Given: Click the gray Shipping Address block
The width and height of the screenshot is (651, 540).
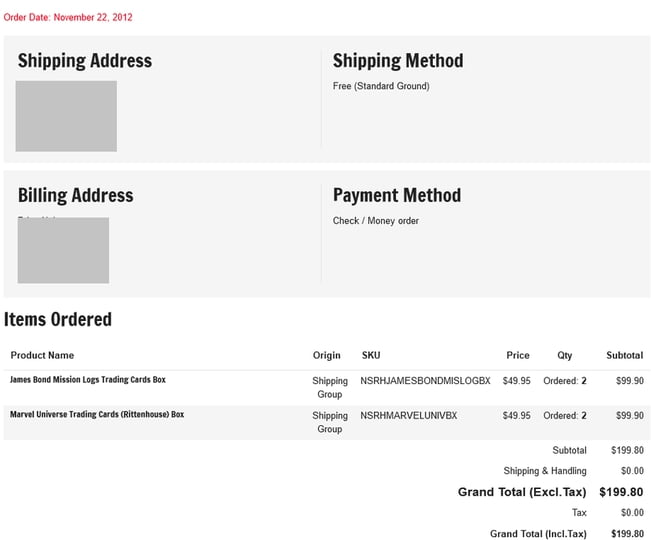Looking at the screenshot, I should coord(66,116).
